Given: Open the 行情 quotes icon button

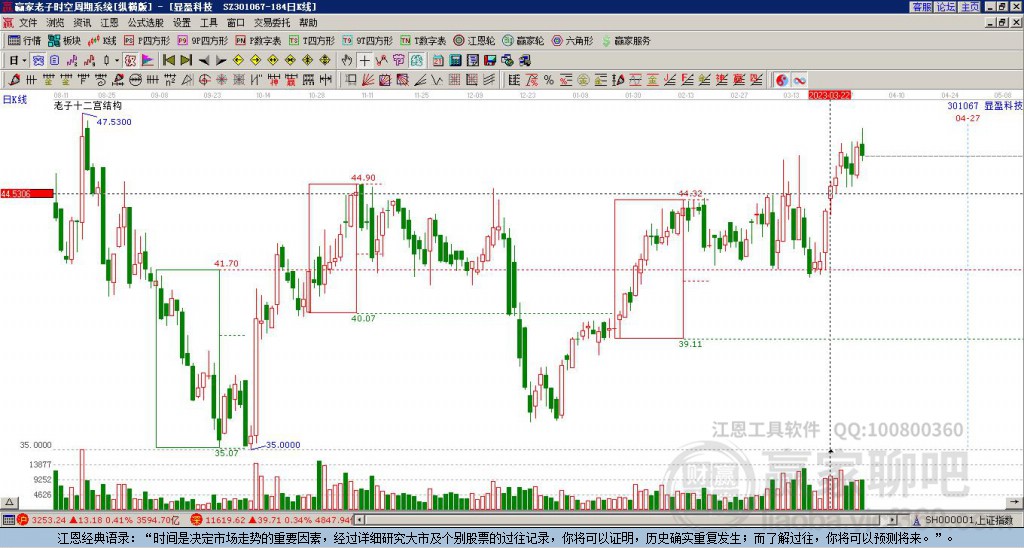Looking at the screenshot, I should (24, 40).
